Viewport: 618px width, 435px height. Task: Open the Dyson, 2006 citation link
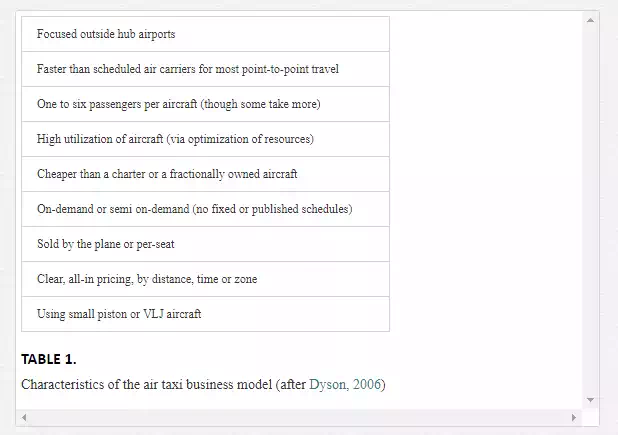tap(345, 384)
